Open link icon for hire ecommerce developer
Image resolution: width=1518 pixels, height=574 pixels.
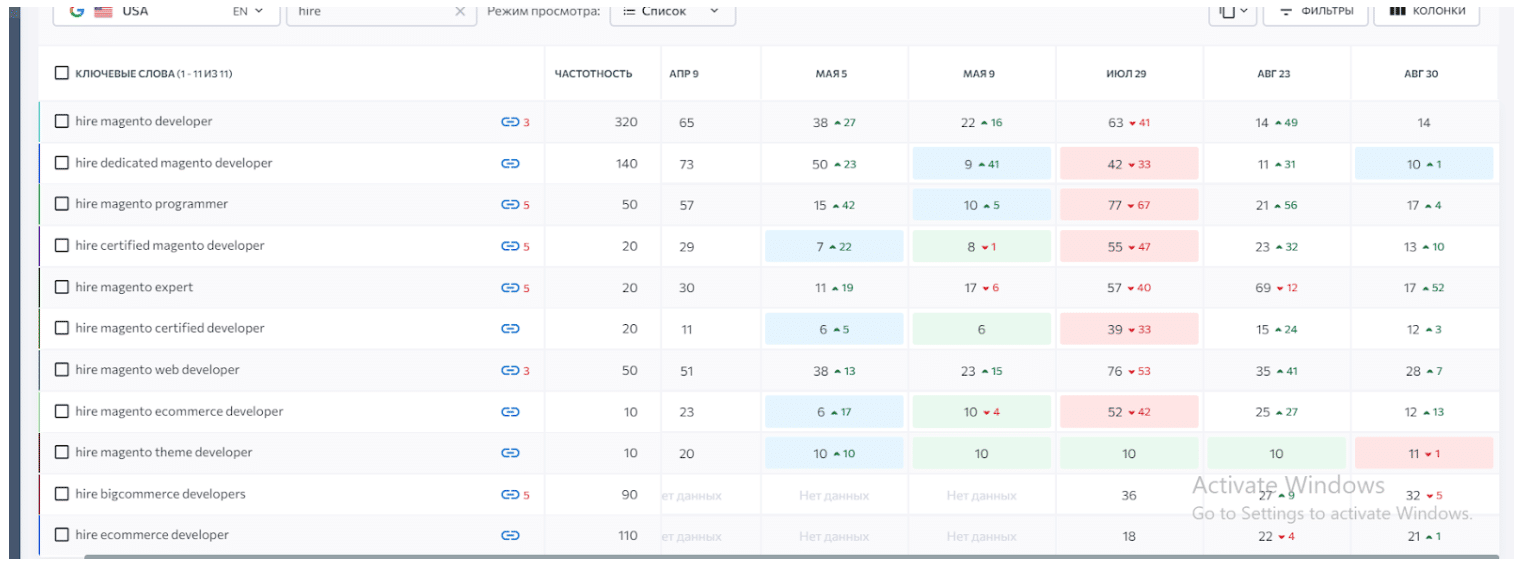510,535
